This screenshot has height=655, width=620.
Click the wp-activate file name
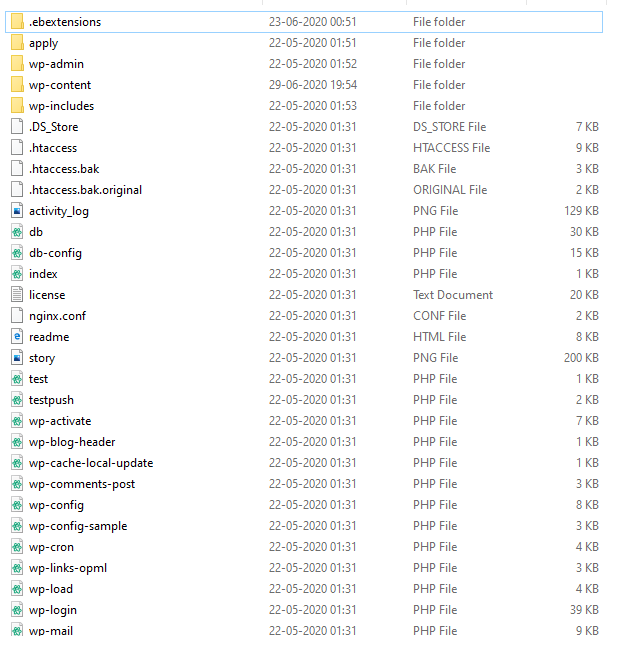(60, 421)
